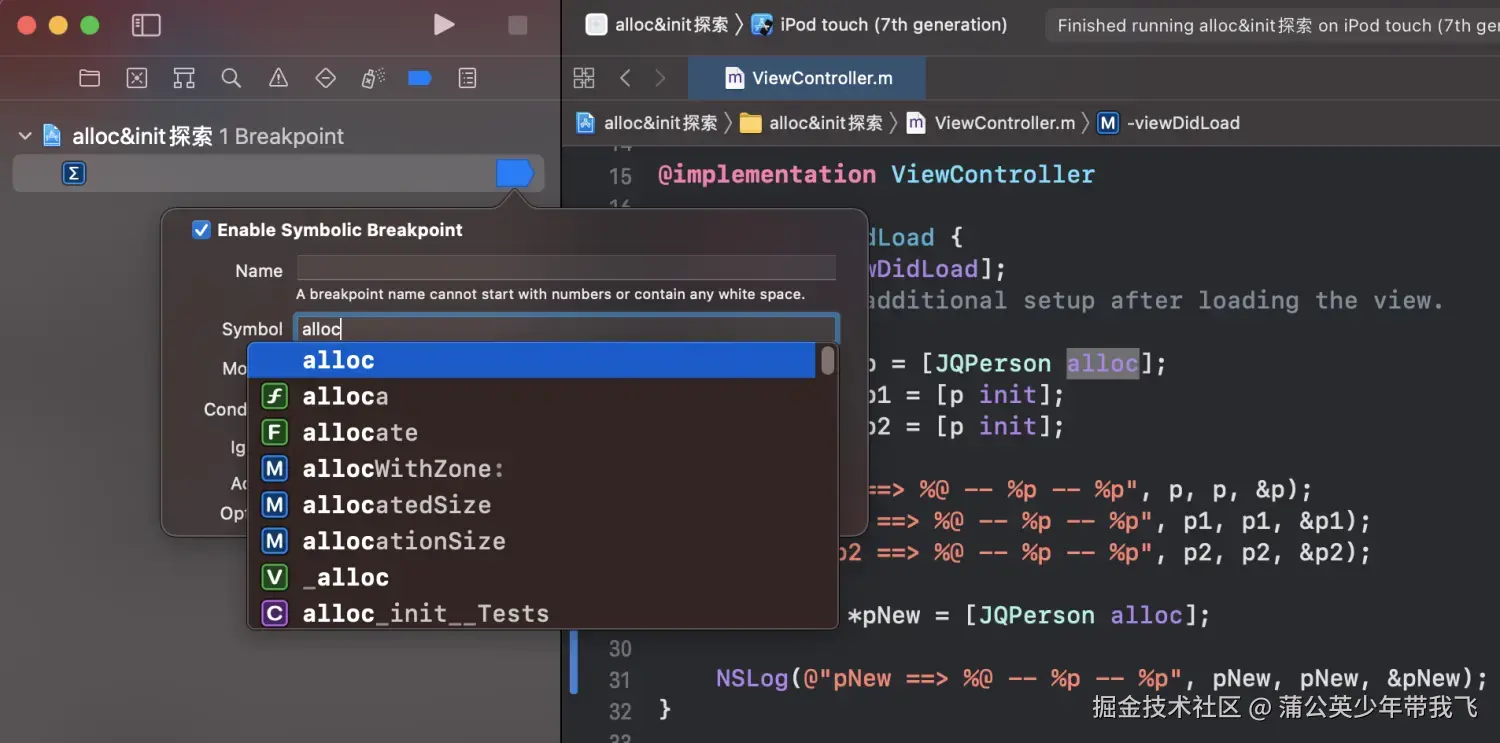This screenshot has width=1500, height=743.
Task: Open the Find navigator magnifier
Action: (231, 78)
